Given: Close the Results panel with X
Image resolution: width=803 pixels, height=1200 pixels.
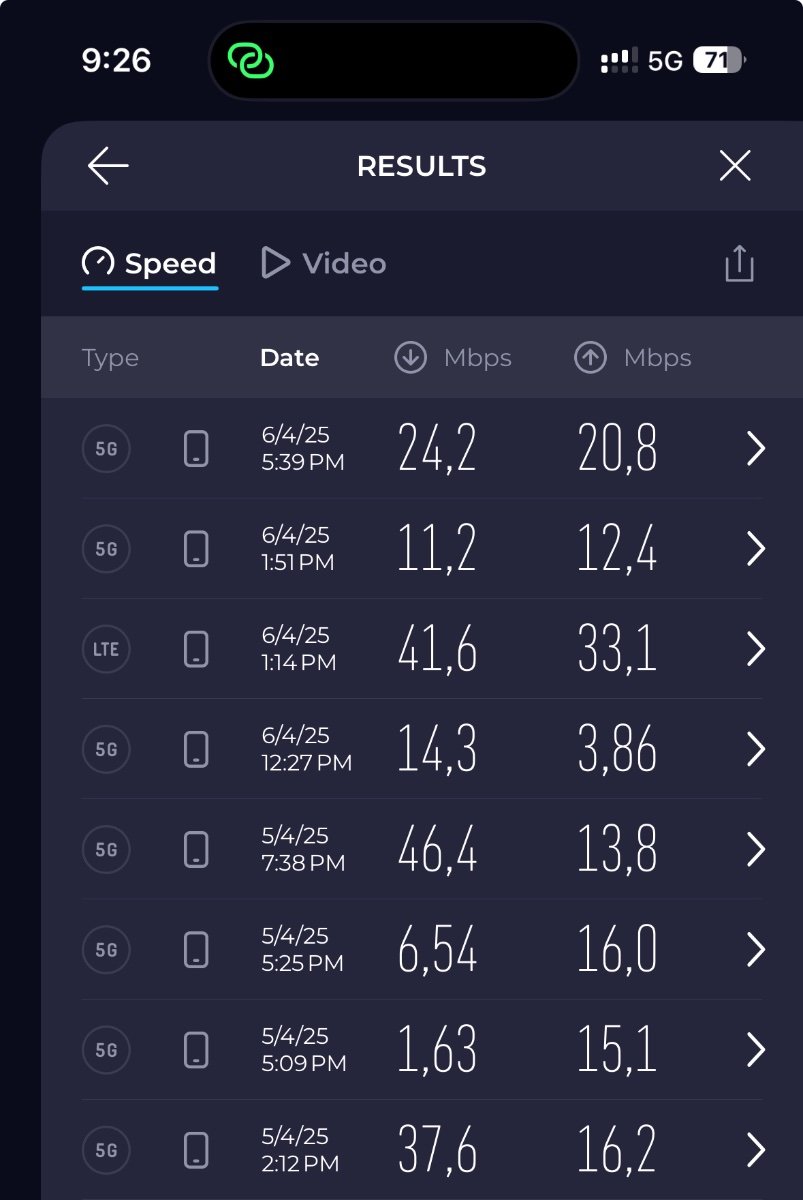Looking at the screenshot, I should tap(735, 166).
